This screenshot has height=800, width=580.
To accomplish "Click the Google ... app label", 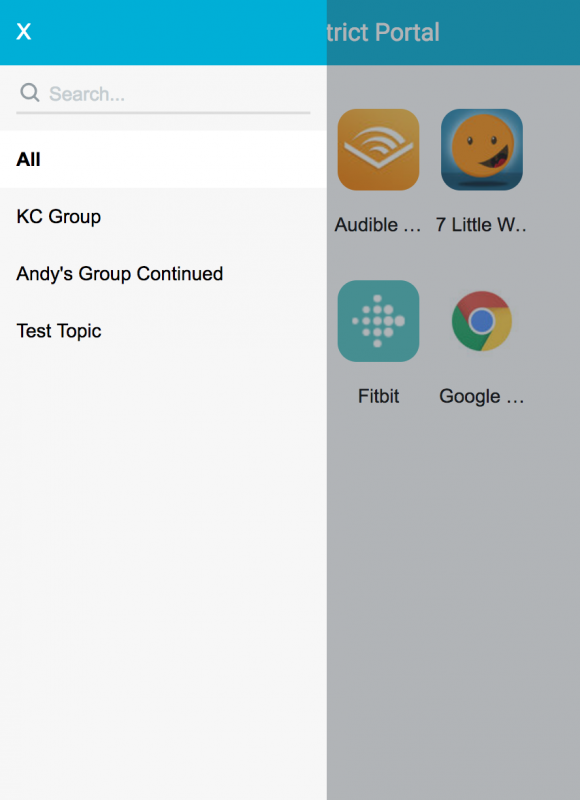I will coord(482,396).
